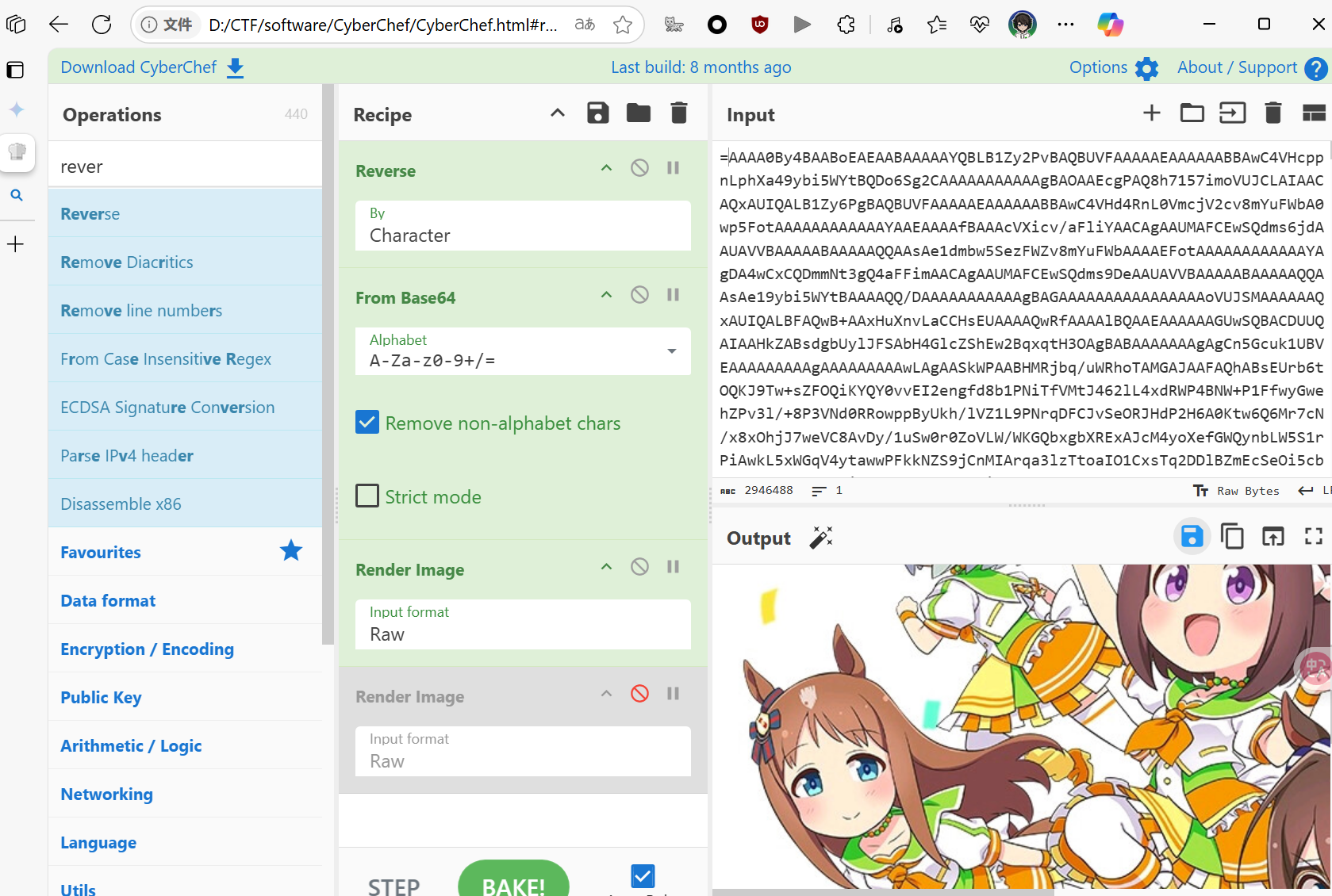The image size is (1332, 896).
Task: Click the Download CyberChef link
Action: point(152,67)
